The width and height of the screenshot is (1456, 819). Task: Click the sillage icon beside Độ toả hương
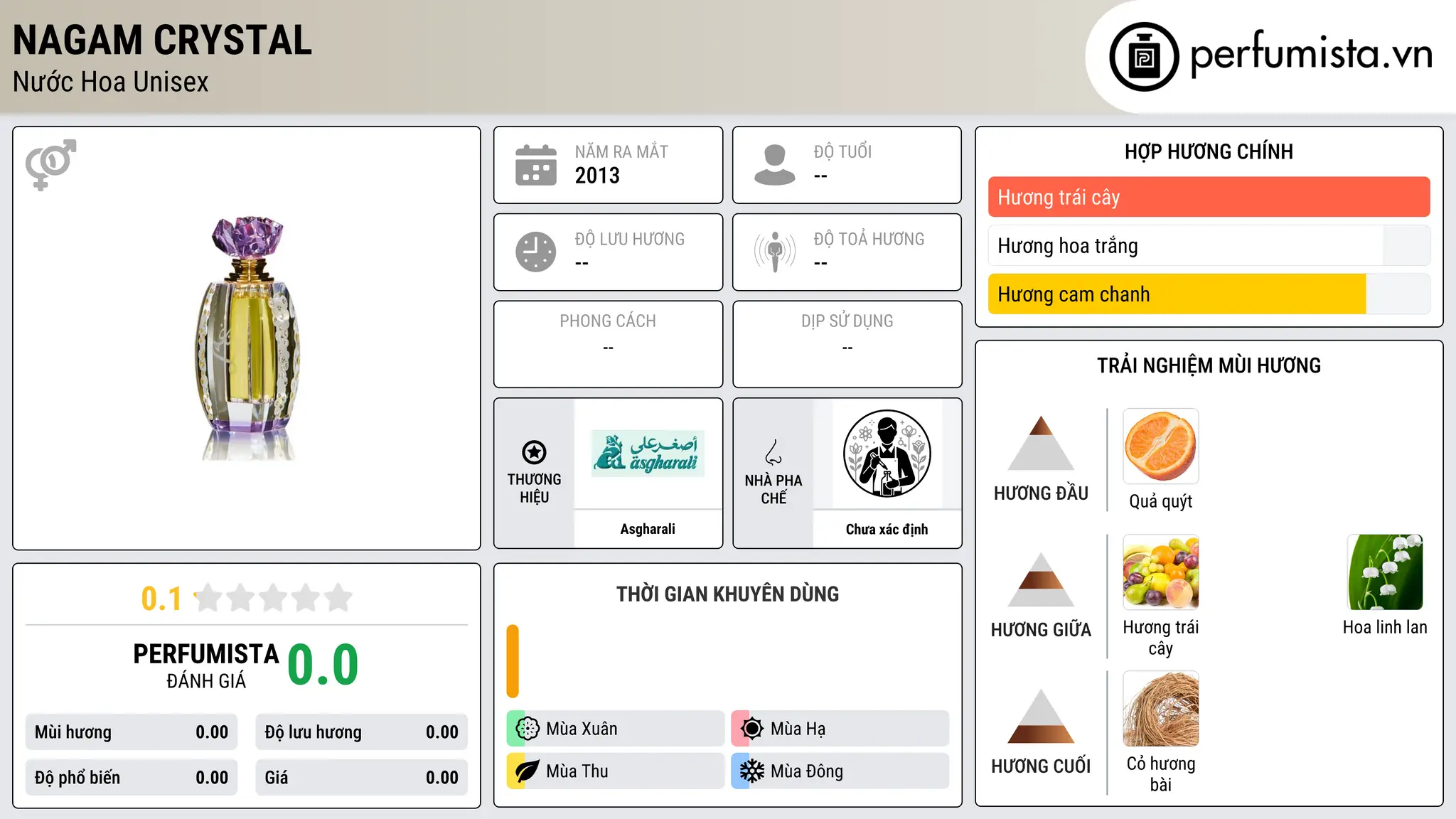pyautogui.click(x=775, y=252)
